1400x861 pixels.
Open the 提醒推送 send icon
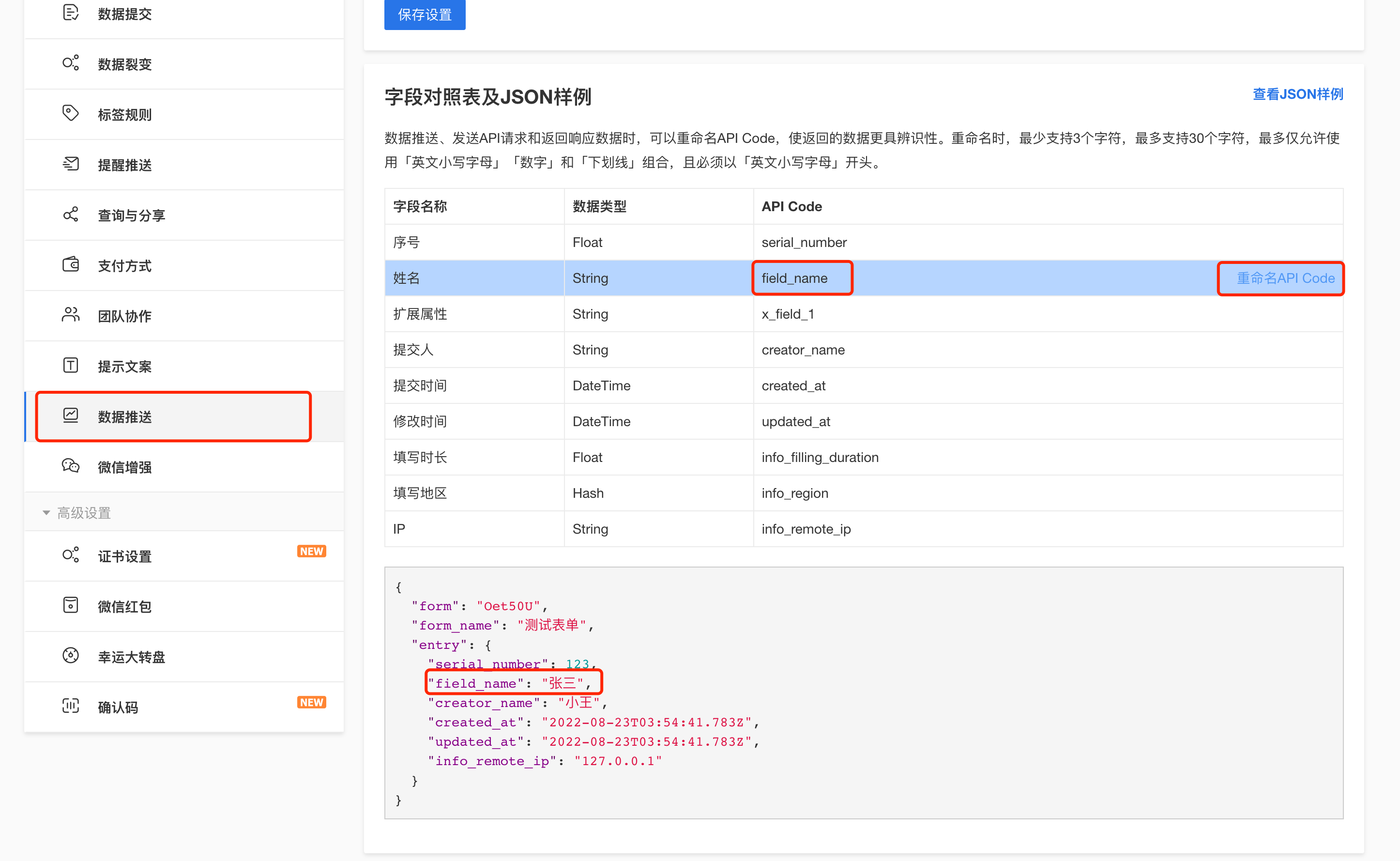pyautogui.click(x=70, y=163)
